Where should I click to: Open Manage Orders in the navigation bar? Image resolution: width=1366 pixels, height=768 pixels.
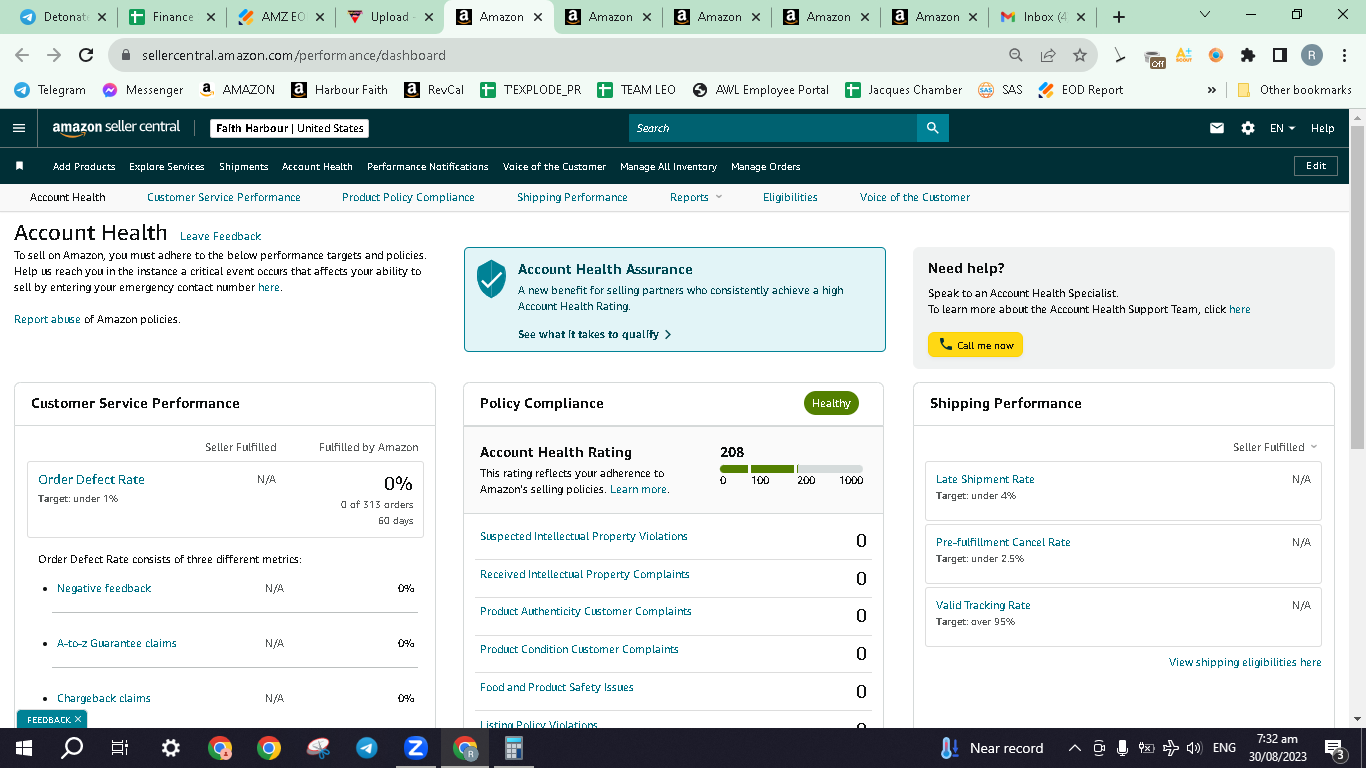[766, 166]
